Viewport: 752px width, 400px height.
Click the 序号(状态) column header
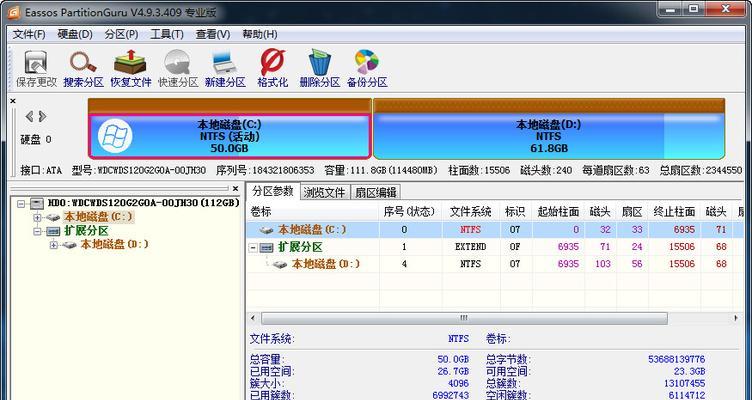(410, 212)
